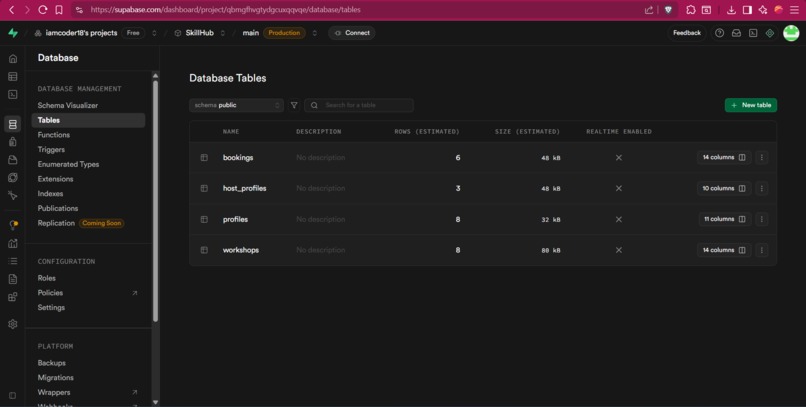806x407 pixels.
Task: Select Tables in the sidebar
Action: tap(88, 120)
